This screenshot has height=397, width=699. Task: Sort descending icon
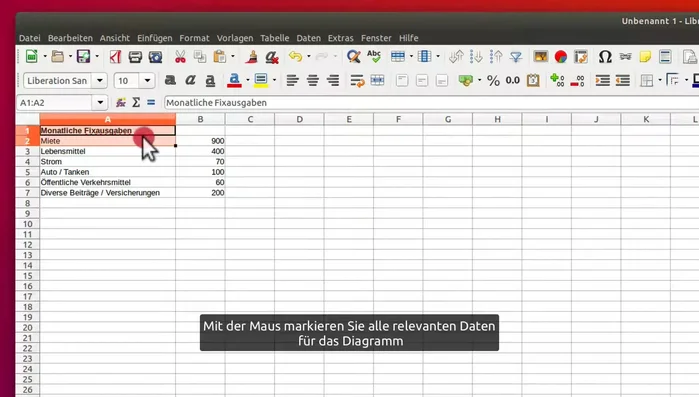pos(496,57)
